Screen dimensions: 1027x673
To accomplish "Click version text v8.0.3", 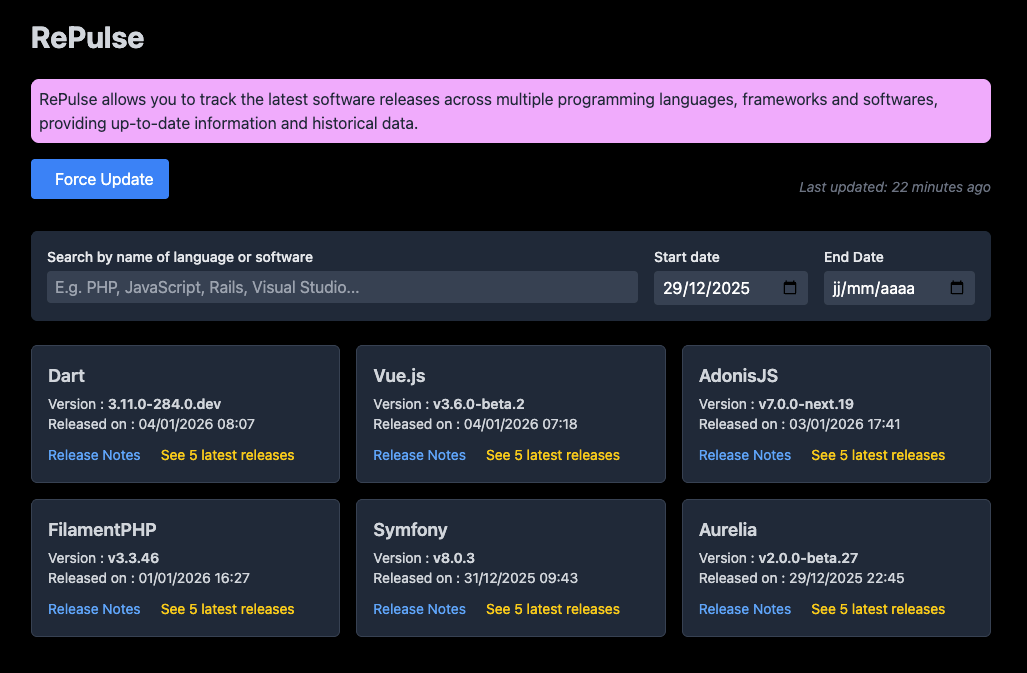I will point(454,558).
